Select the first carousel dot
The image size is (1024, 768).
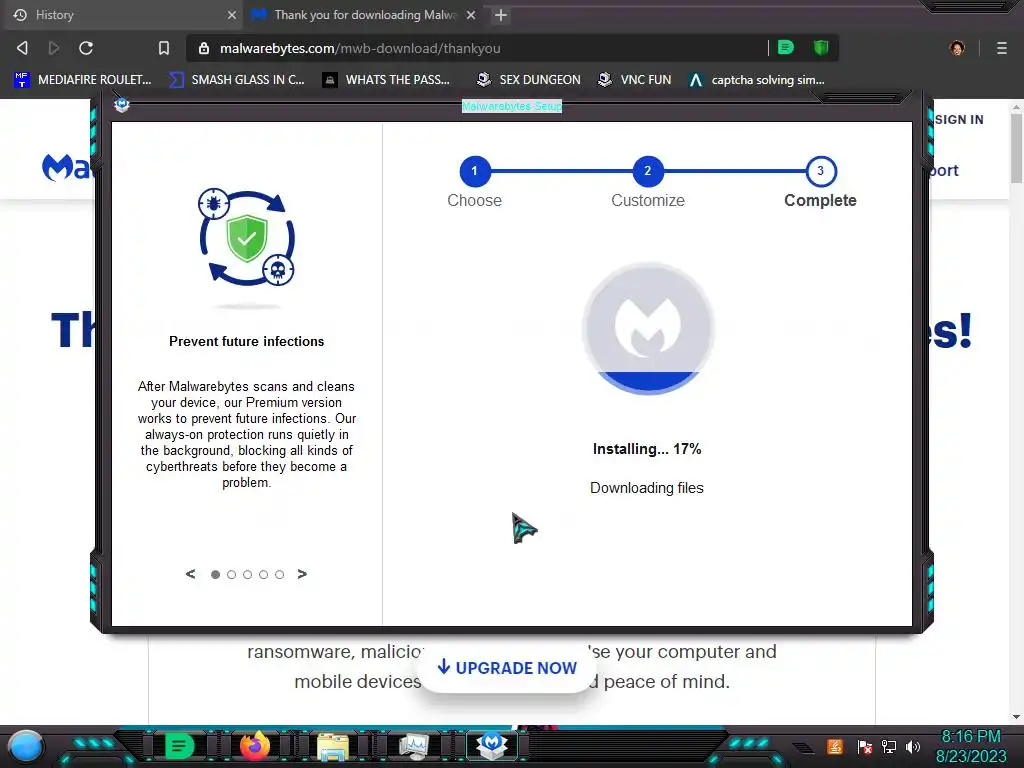coord(216,575)
